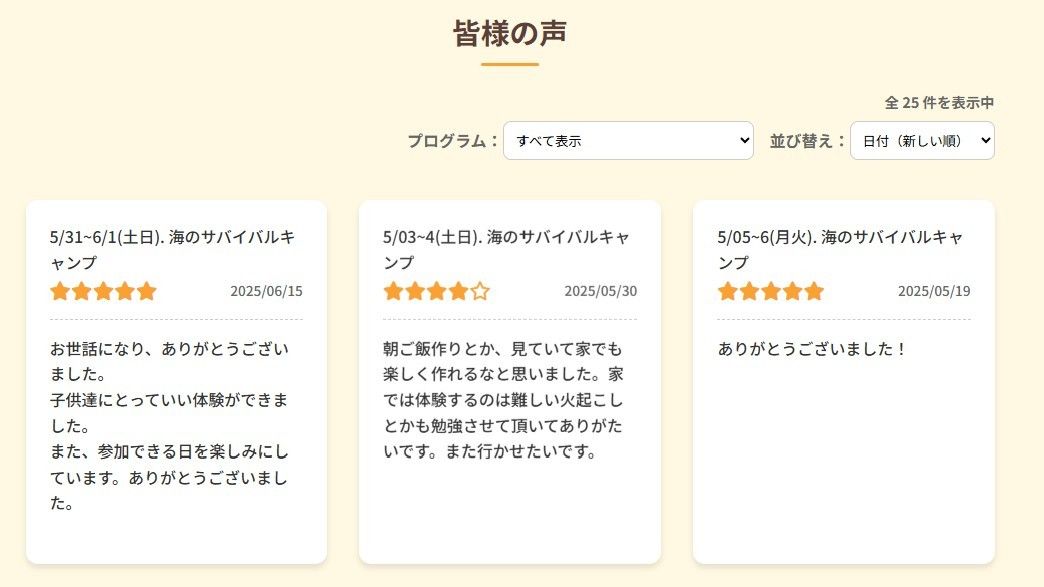Select the 日付（新しい順） sort control
This screenshot has height=587, width=1044.
coord(921,140)
